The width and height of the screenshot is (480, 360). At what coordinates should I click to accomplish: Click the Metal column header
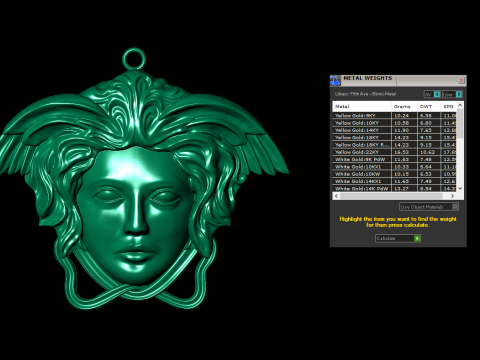(x=362, y=106)
